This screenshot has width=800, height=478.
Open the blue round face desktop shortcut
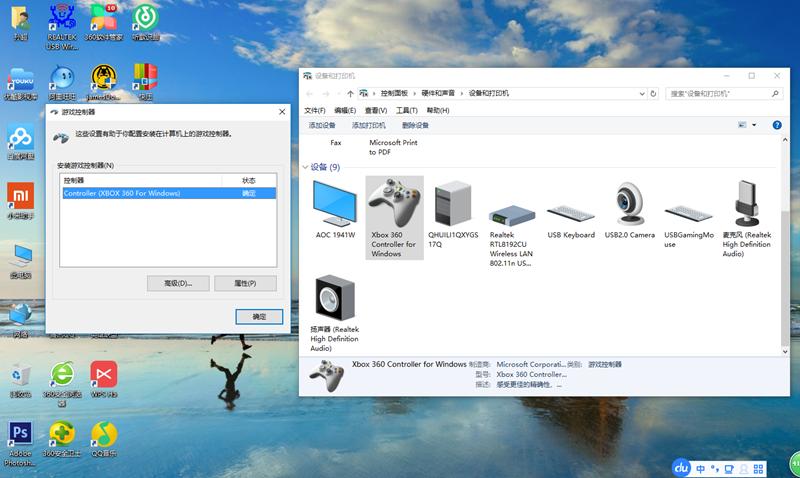(62, 83)
